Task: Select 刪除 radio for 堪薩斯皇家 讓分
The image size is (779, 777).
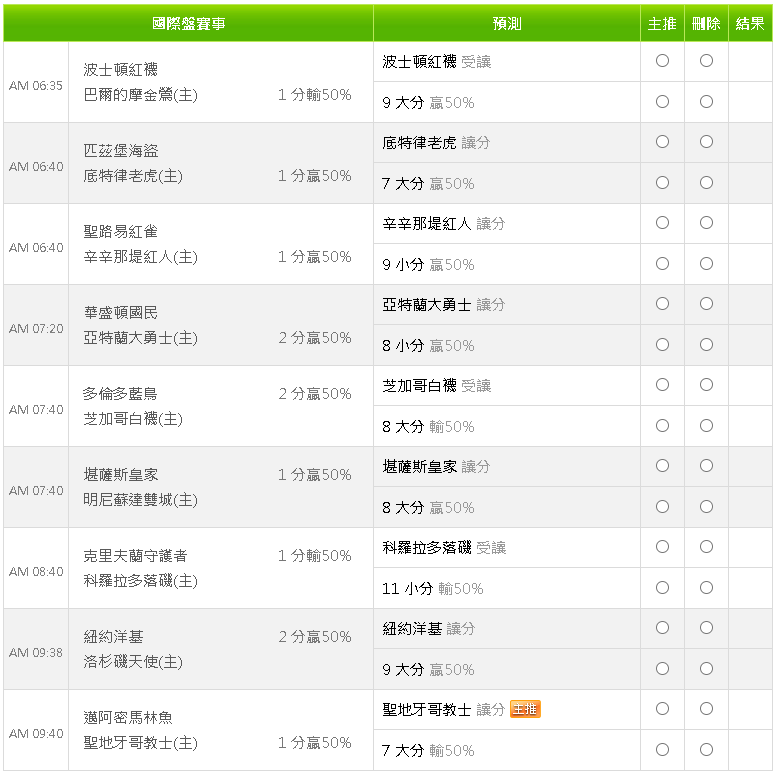Action: point(706,466)
